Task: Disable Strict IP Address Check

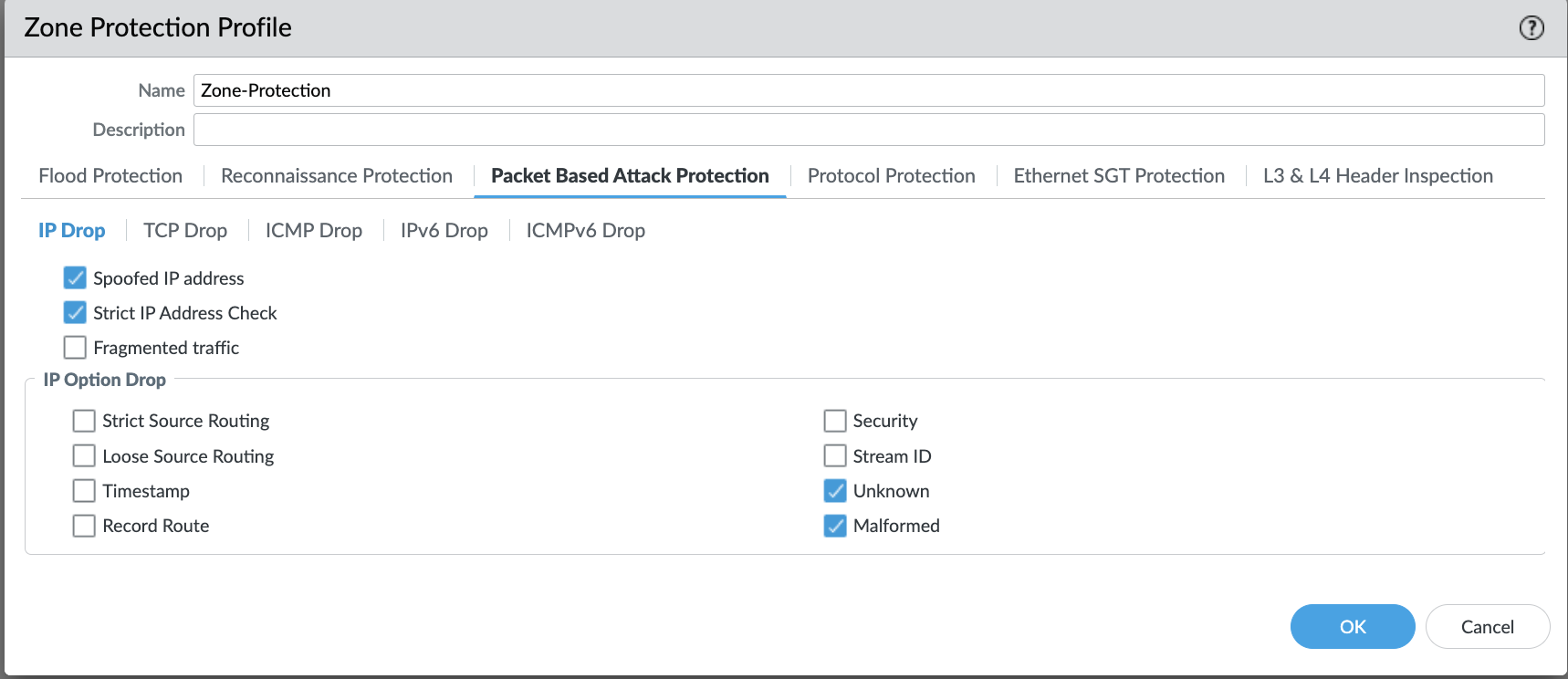Action: (x=75, y=312)
